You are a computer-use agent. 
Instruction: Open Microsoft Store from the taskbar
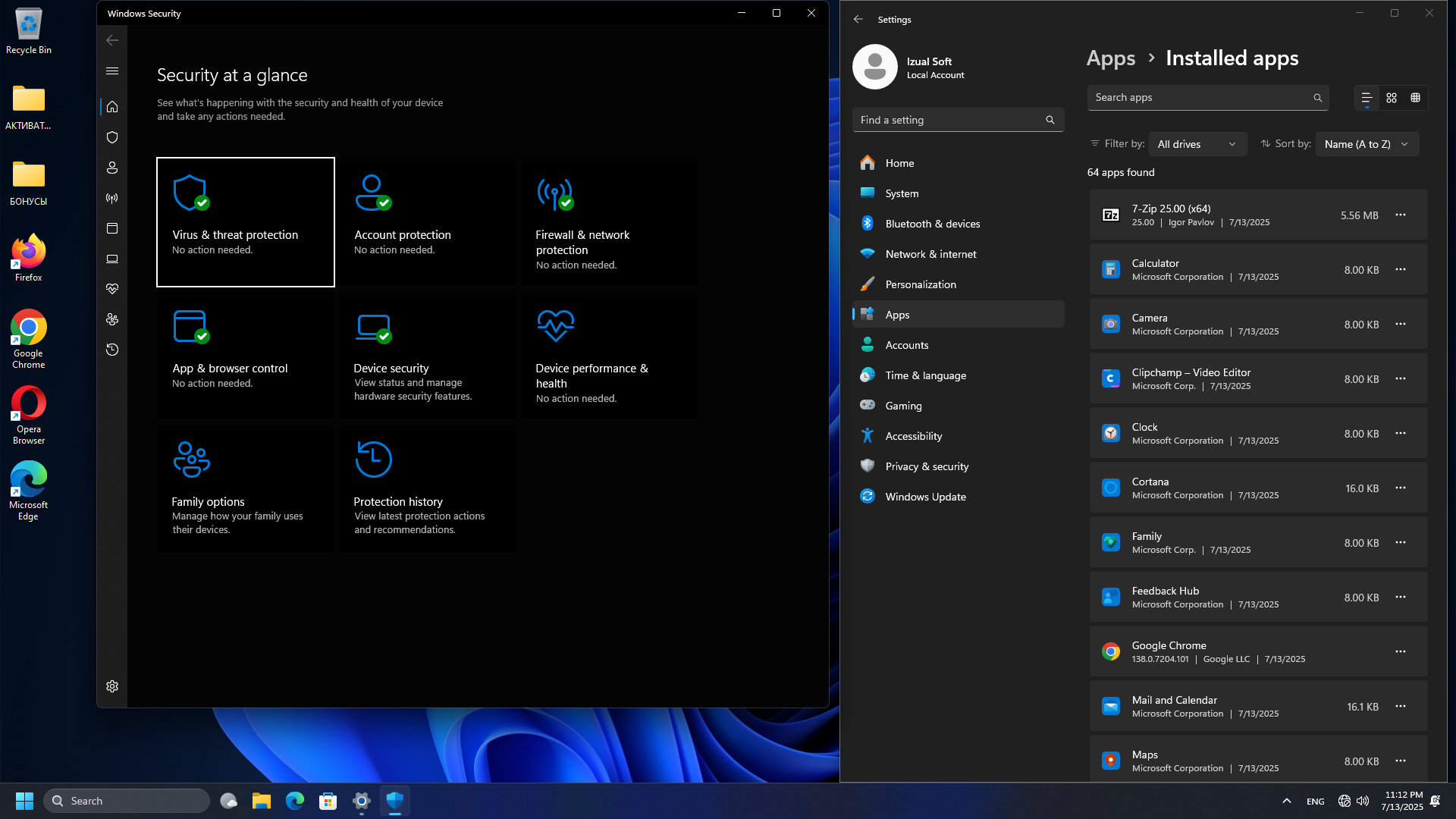328,801
